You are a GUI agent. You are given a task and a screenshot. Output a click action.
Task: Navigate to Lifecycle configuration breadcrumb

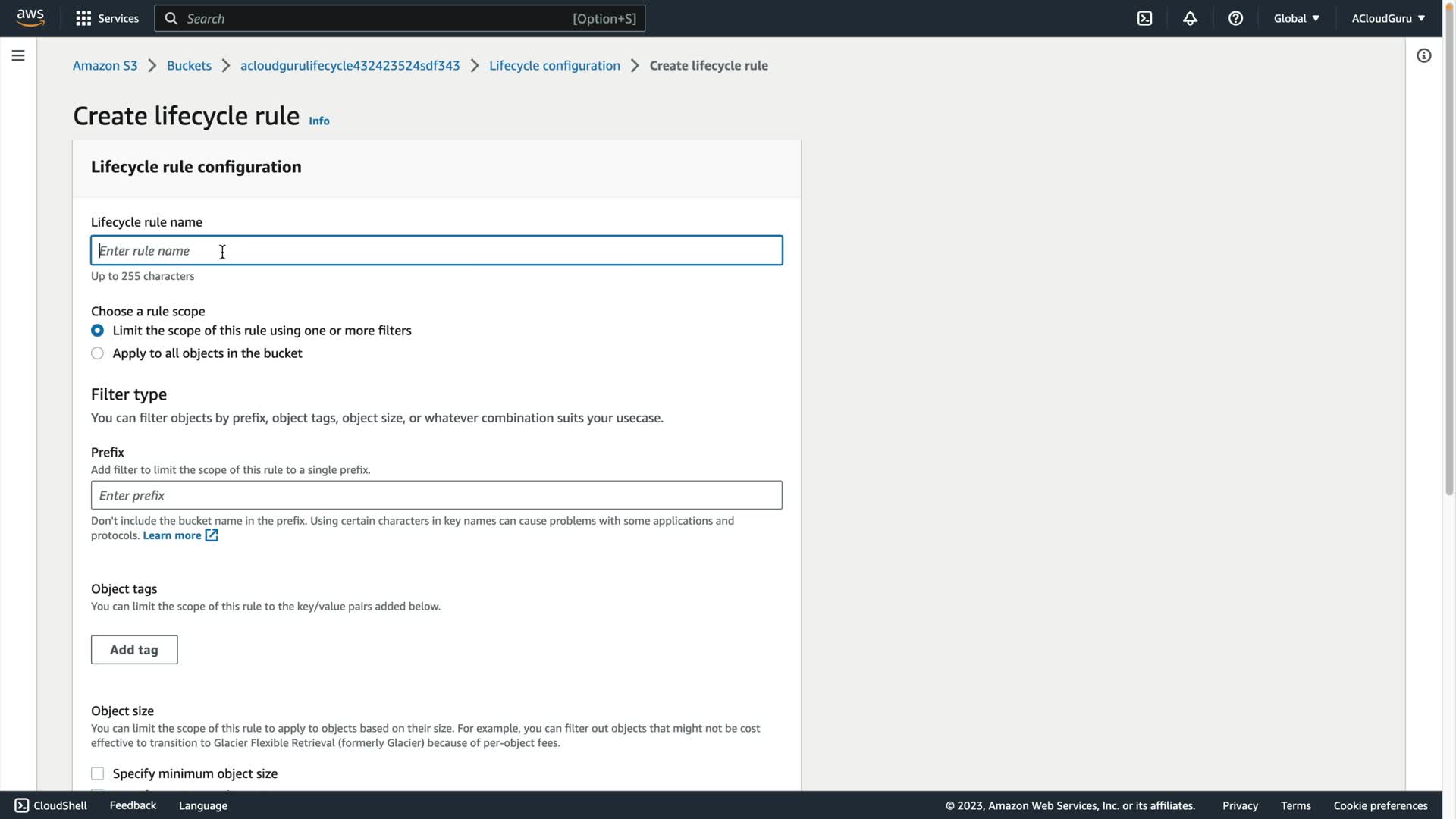coord(554,65)
